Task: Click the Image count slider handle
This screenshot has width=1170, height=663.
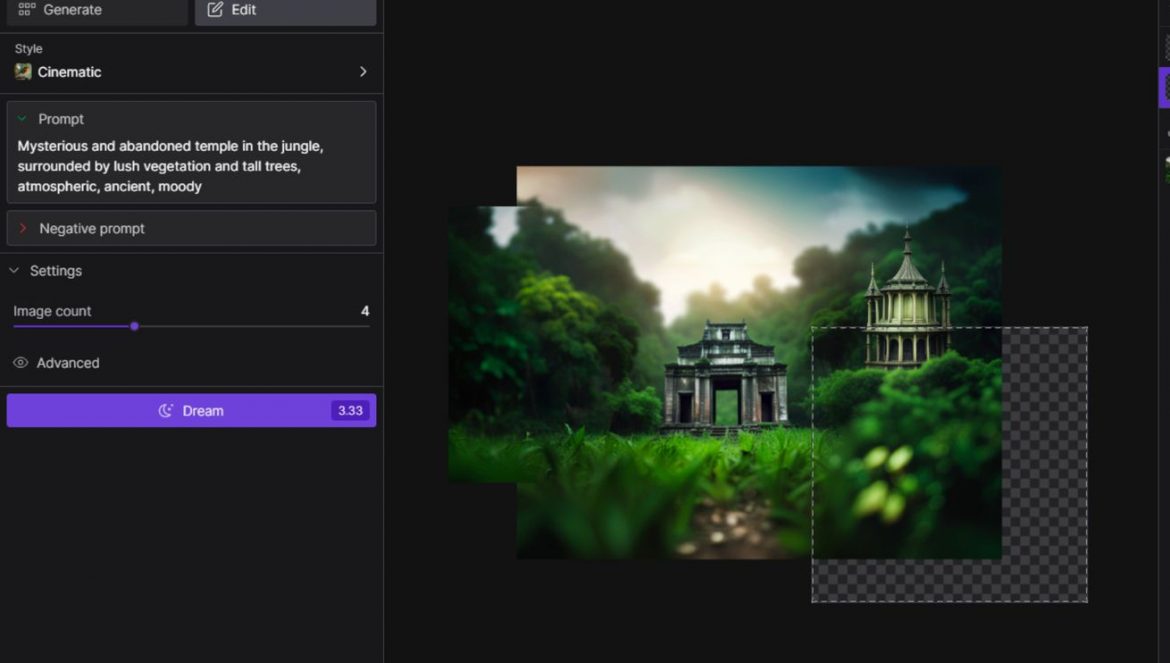Action: (134, 326)
